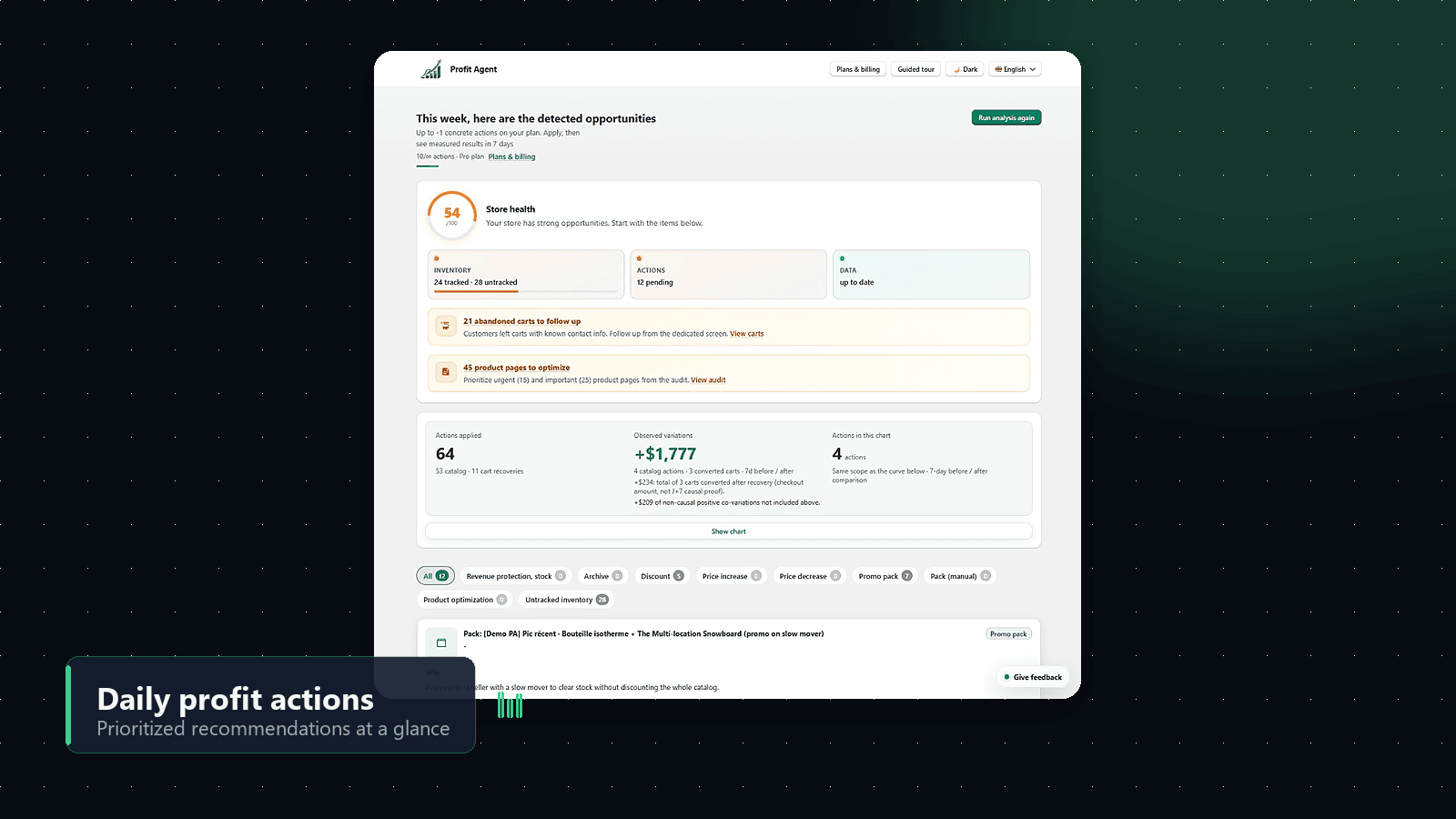Screen dimensions: 1456x819
Task: Toggle Dark mode
Action: tap(965, 69)
